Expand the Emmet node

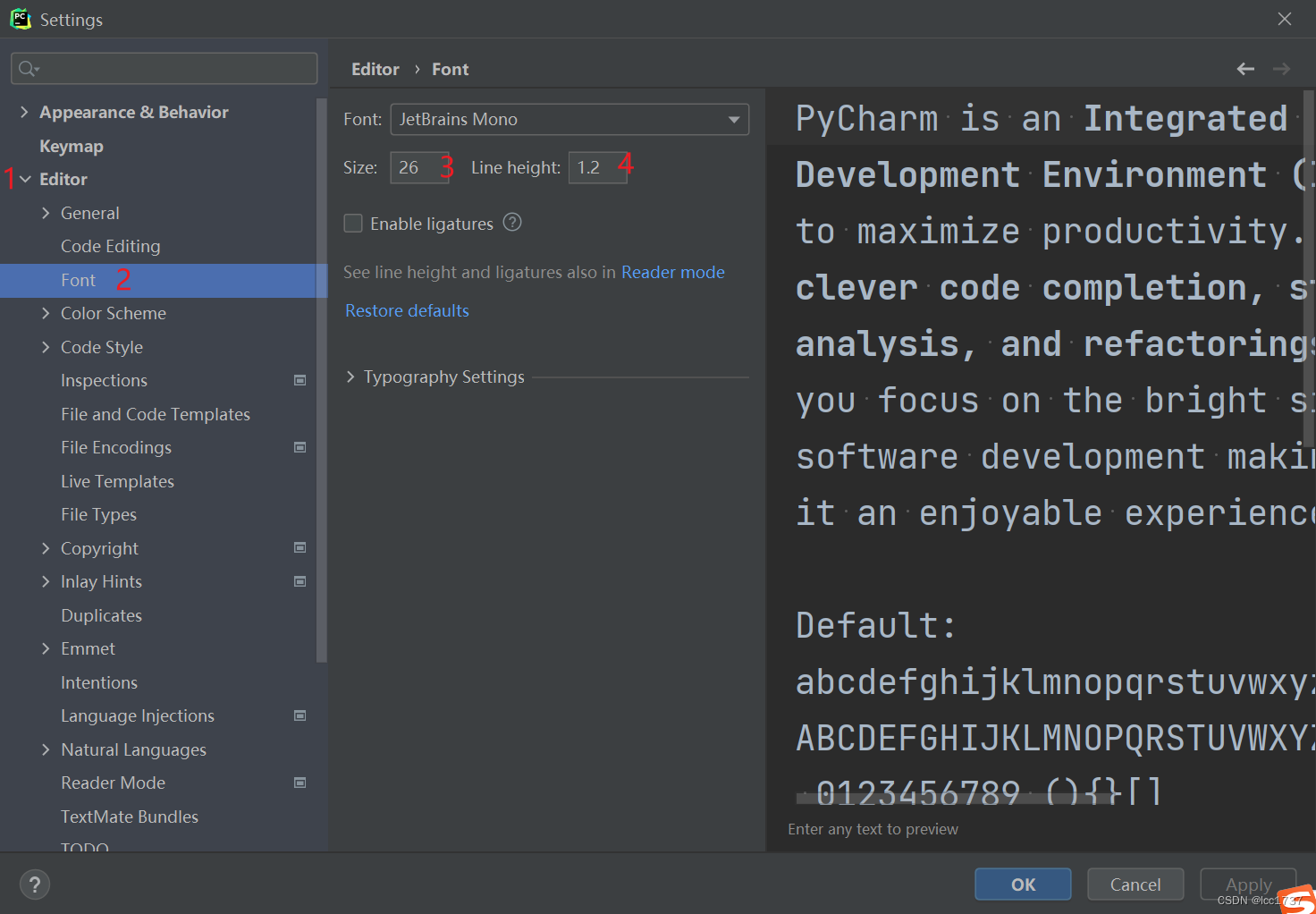46,648
